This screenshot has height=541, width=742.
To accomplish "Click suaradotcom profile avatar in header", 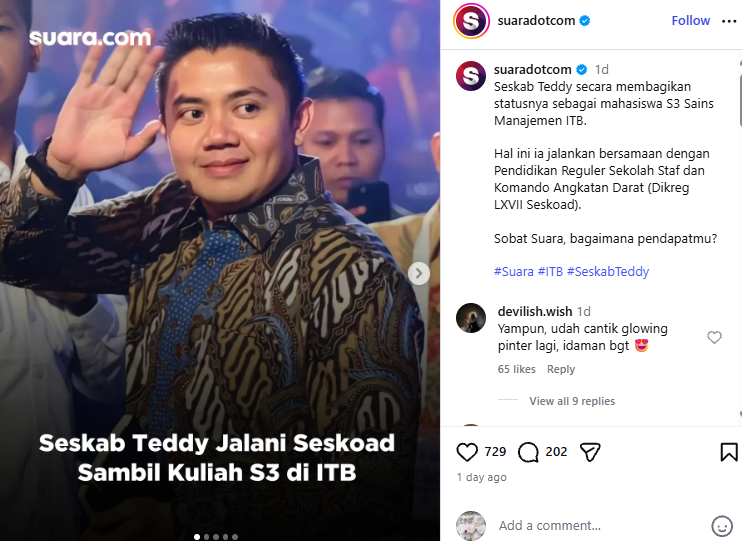I will pyautogui.click(x=471, y=21).
